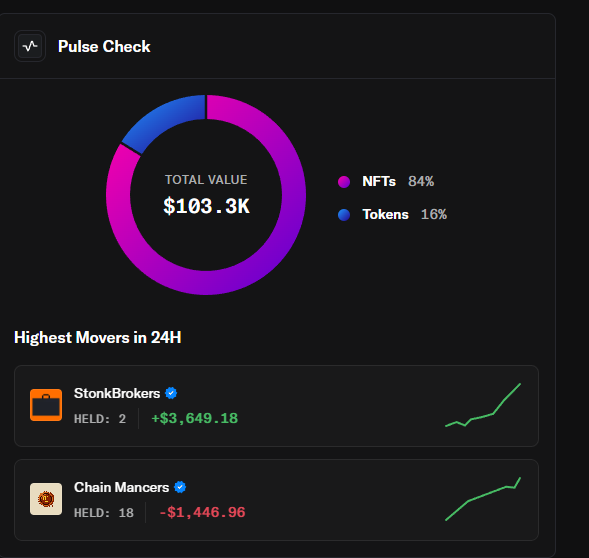This screenshot has width=589, height=558.
Task: Click the Chain Mancers collection icon
Action: pos(46,499)
